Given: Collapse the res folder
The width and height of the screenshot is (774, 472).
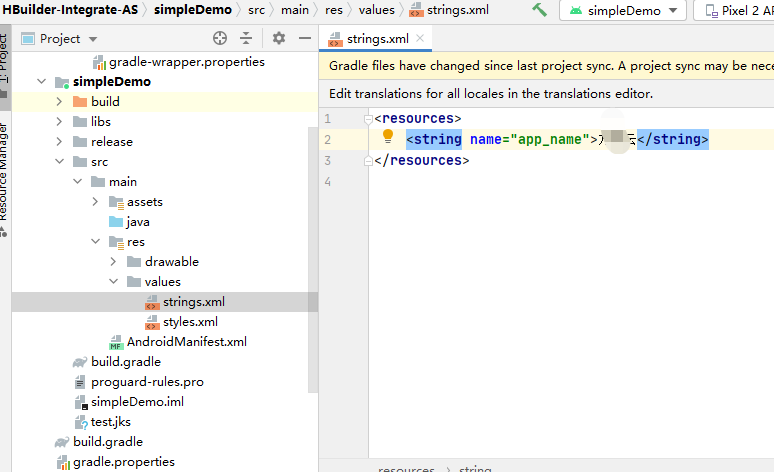Looking at the screenshot, I should [95, 241].
